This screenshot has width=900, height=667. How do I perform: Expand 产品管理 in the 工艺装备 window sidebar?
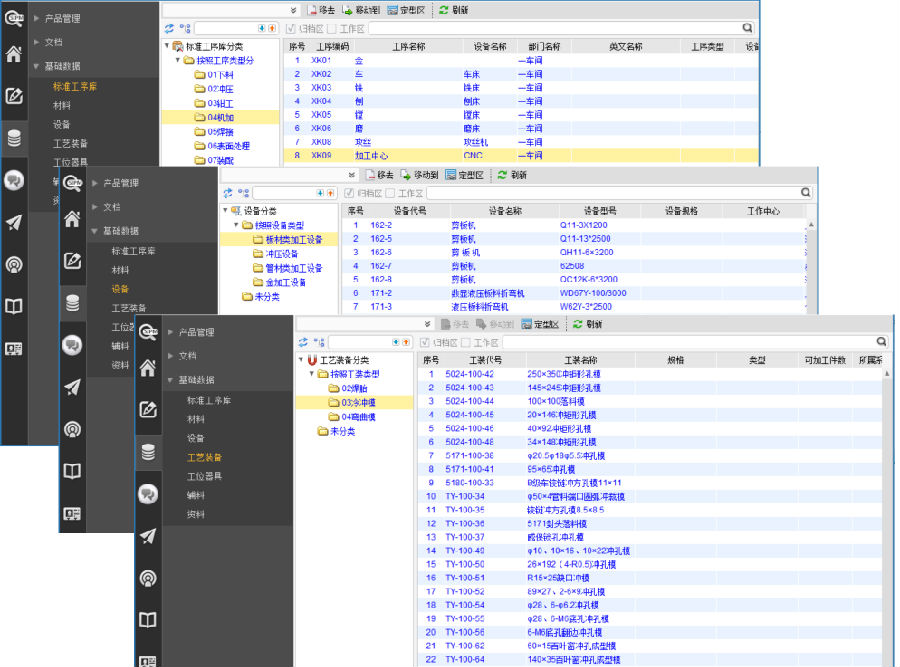tap(196, 332)
